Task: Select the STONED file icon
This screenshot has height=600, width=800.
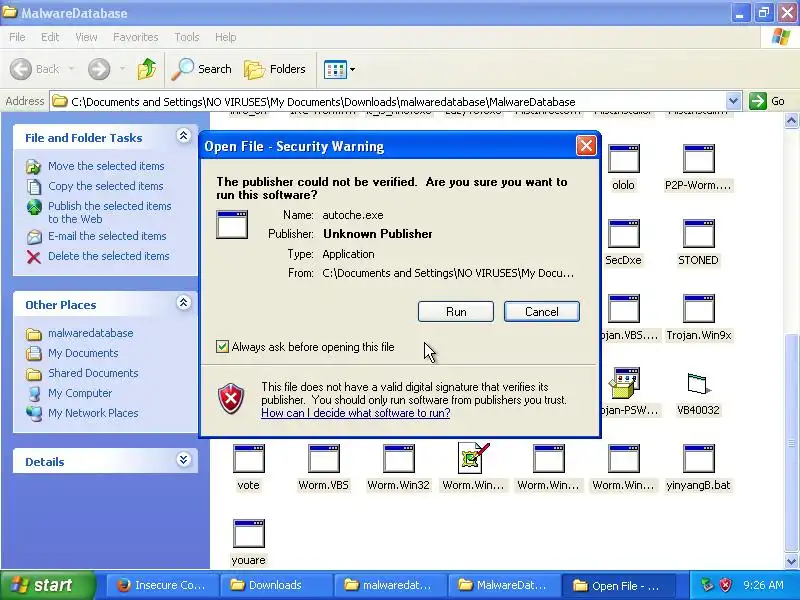Action: [x=698, y=234]
